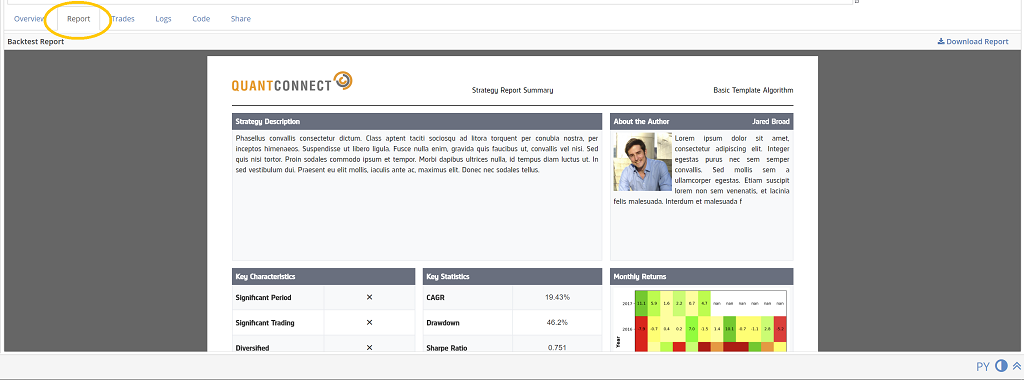Click the CAGR value 19.43%
The height and width of the screenshot is (380, 1024).
pos(557,297)
